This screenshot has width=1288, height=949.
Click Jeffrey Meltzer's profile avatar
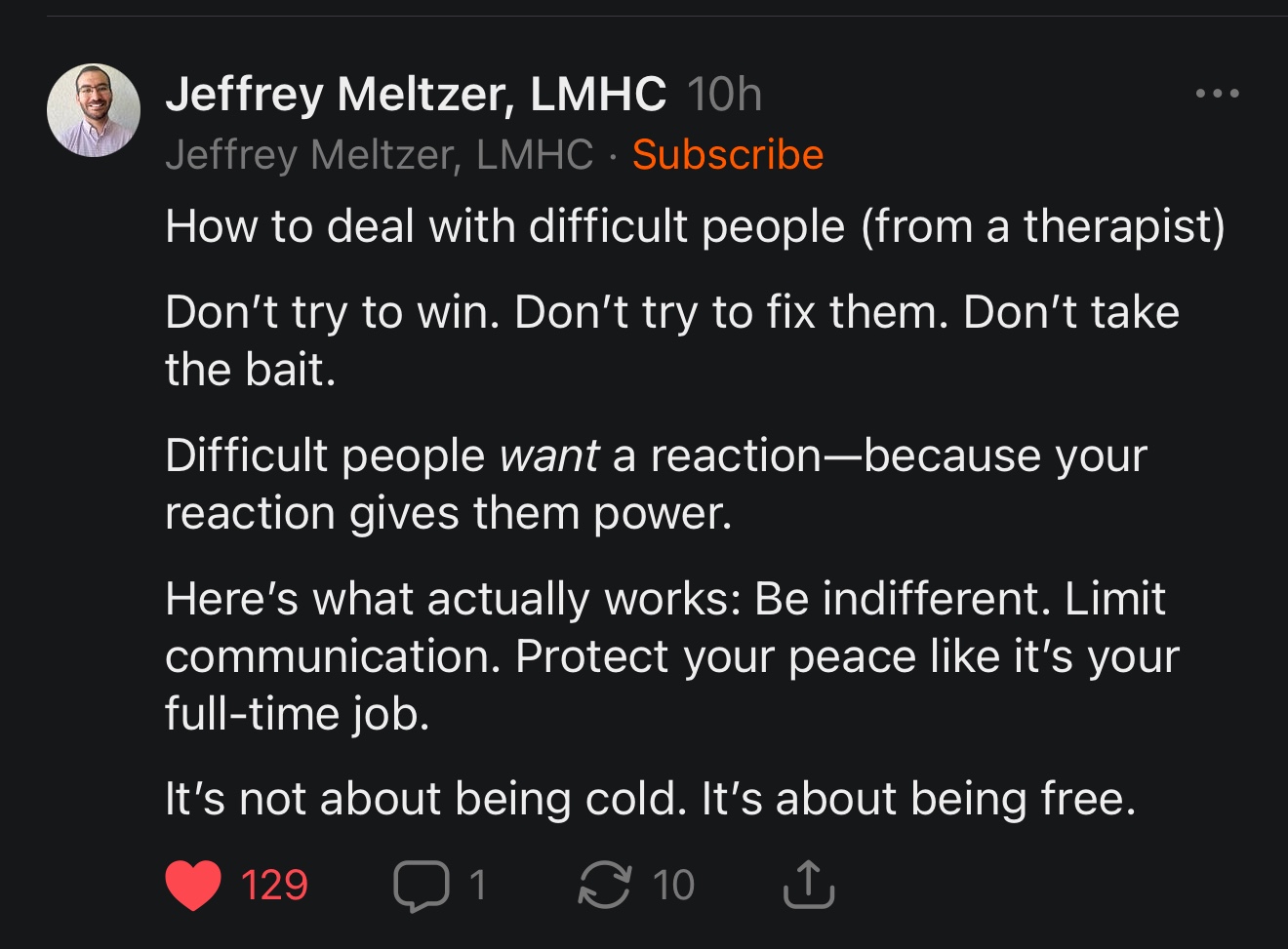click(x=94, y=110)
